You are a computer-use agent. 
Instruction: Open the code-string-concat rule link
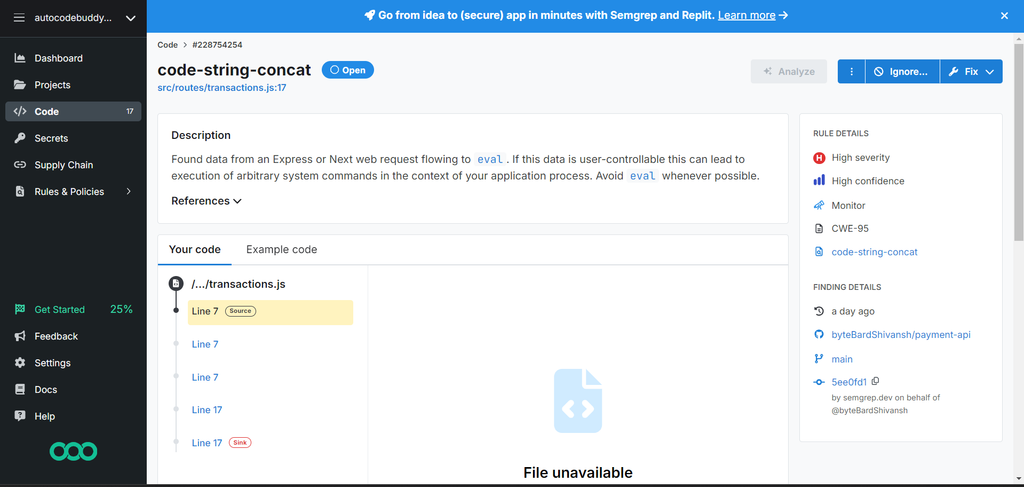(874, 251)
